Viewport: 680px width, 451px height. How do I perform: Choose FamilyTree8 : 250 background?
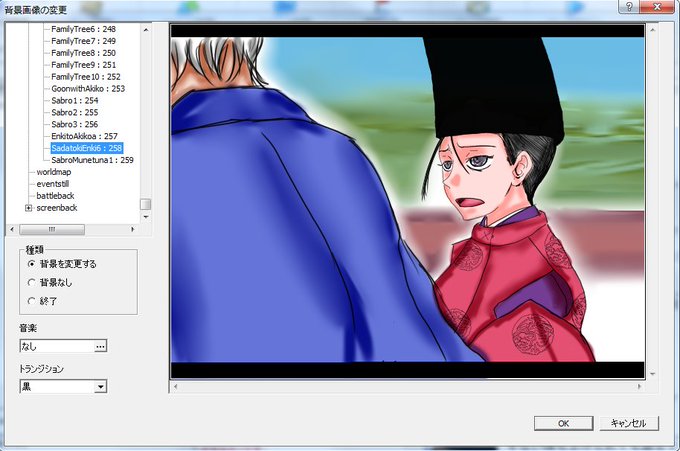[83, 53]
